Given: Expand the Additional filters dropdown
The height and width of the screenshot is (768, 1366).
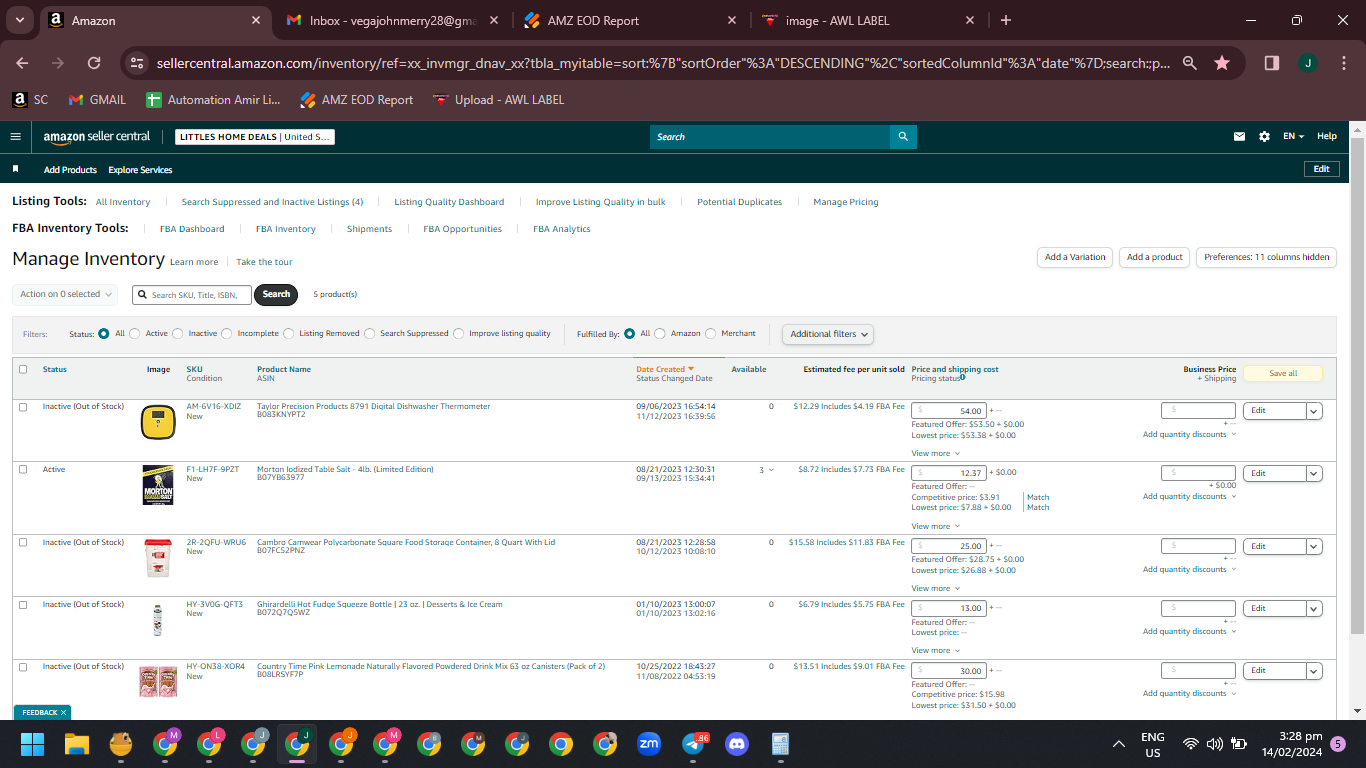Looking at the screenshot, I should pyautogui.click(x=828, y=334).
